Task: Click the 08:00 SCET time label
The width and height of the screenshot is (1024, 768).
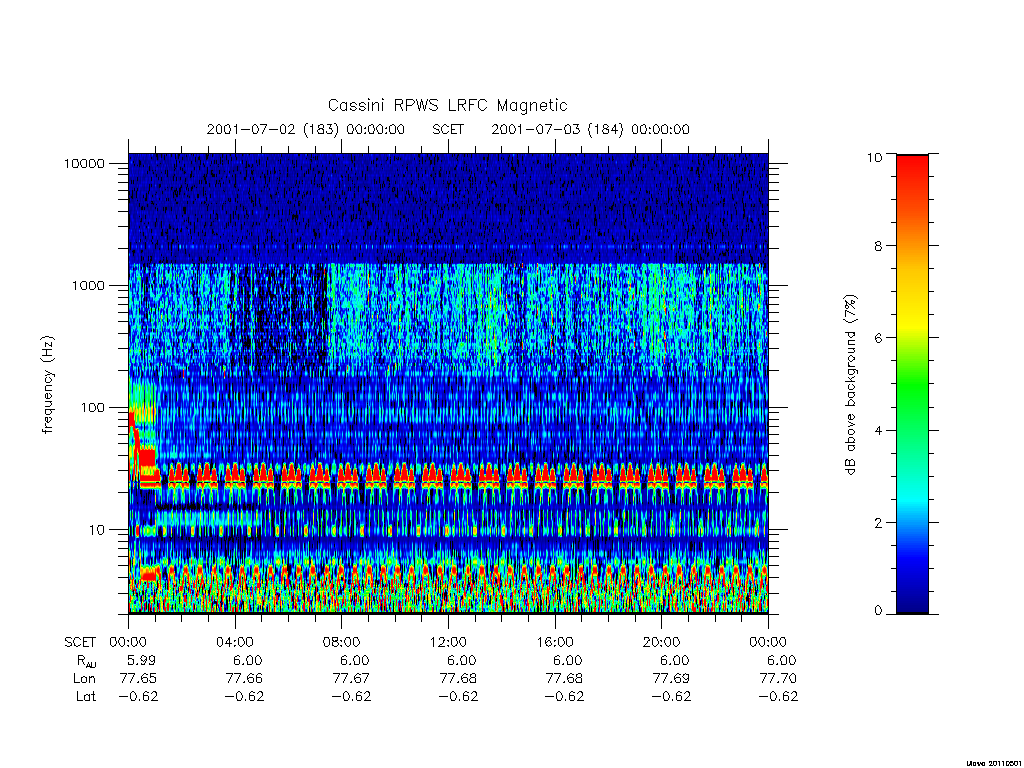Action: tap(342, 642)
